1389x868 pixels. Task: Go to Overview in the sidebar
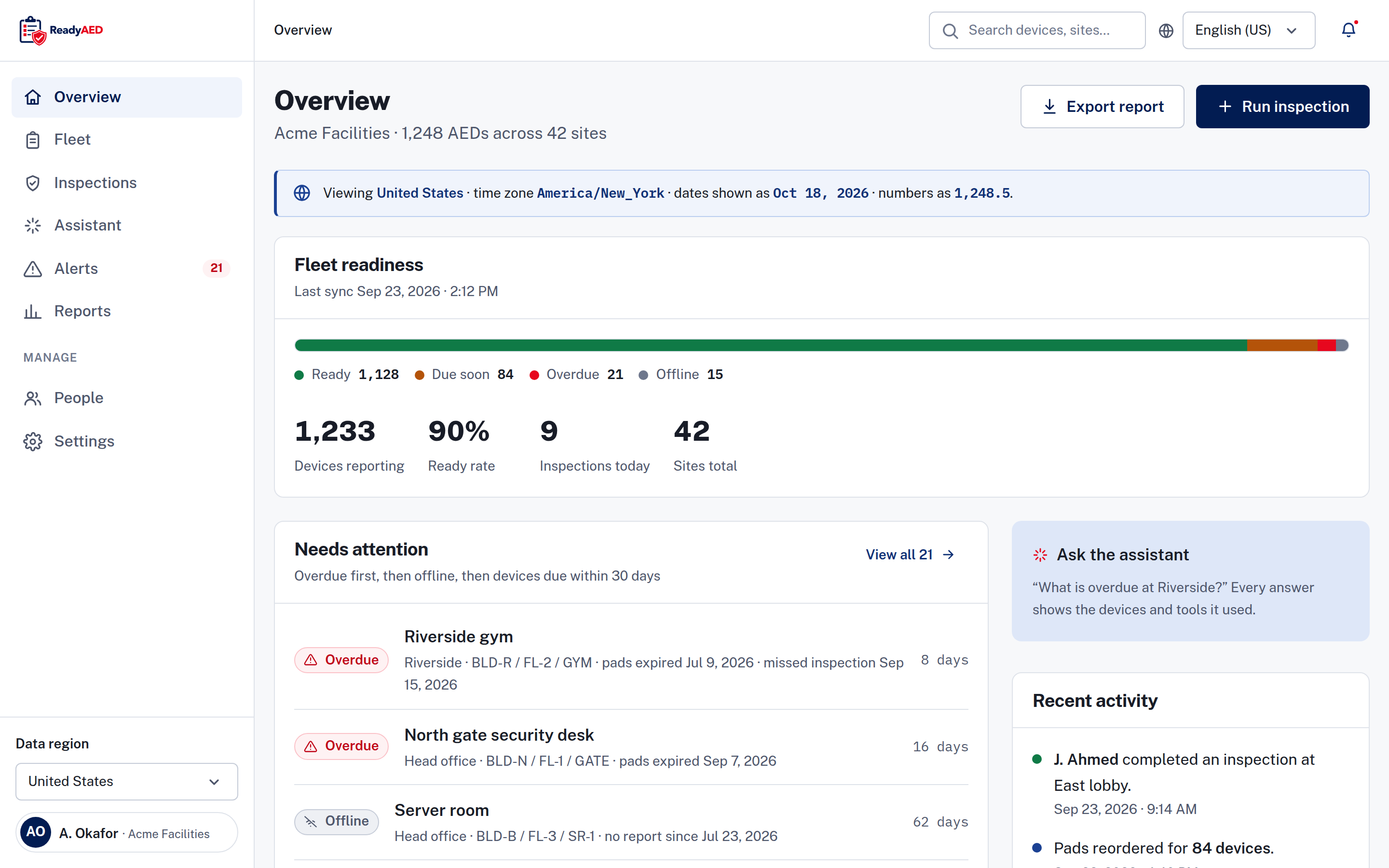click(127, 97)
